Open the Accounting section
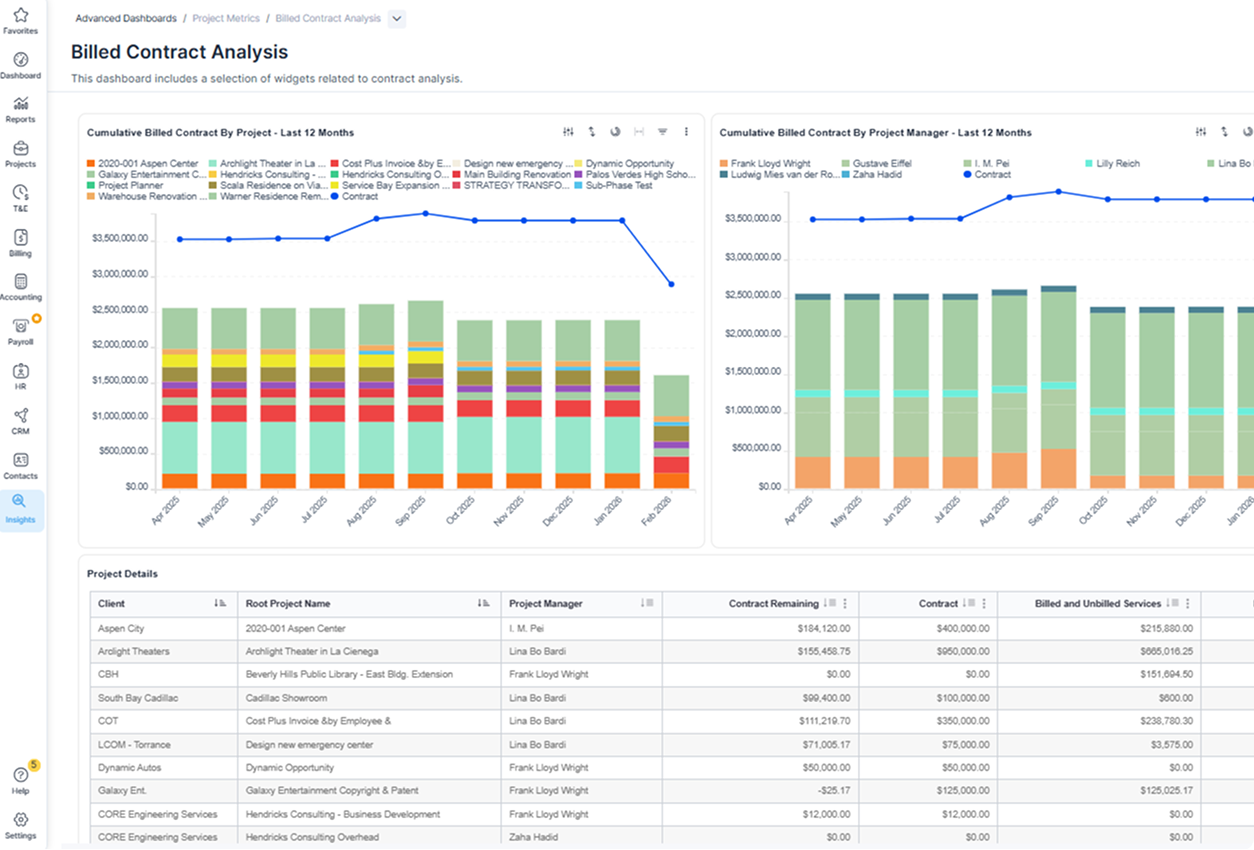 20,288
